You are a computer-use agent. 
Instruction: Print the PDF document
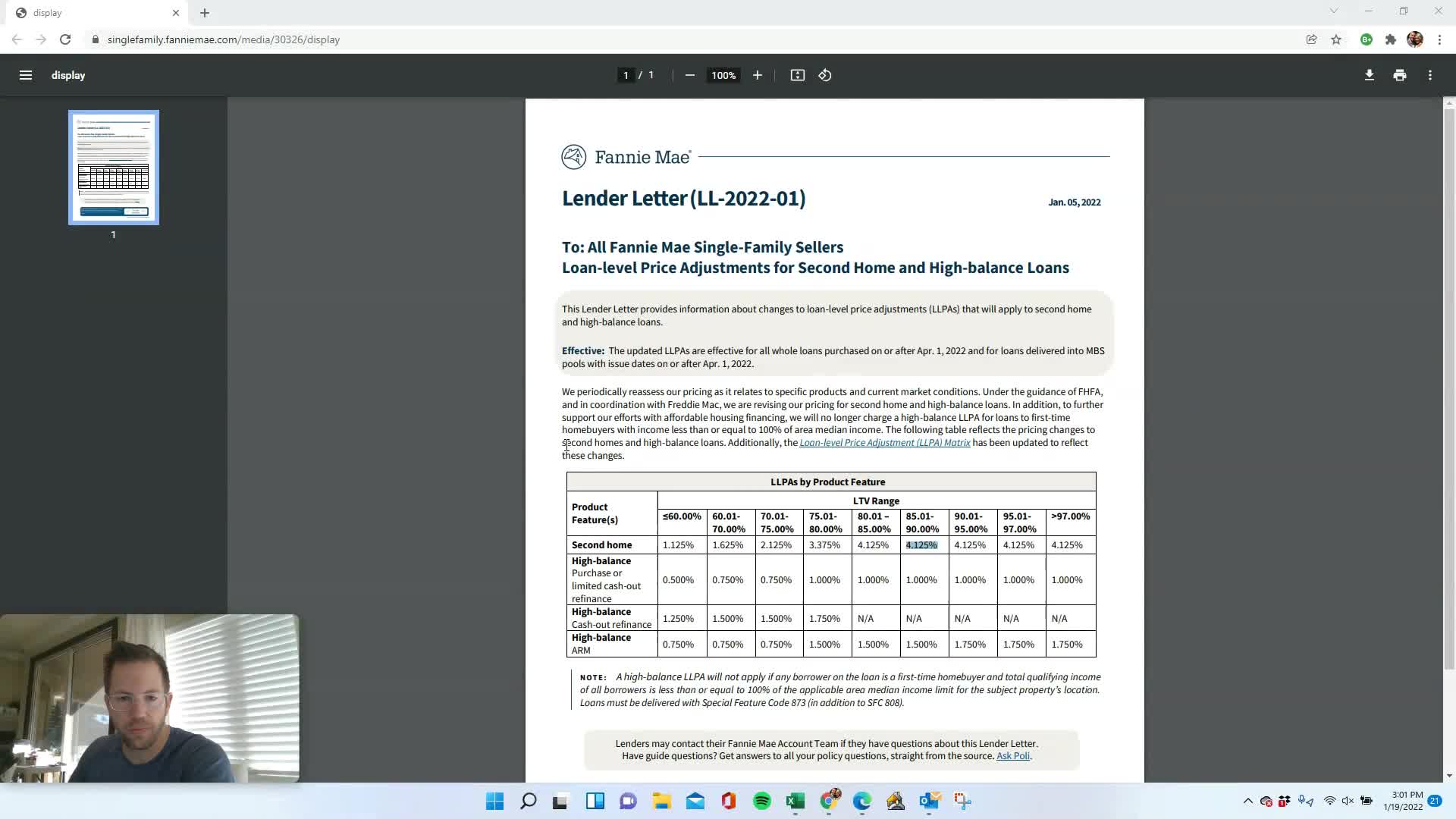tap(1400, 75)
